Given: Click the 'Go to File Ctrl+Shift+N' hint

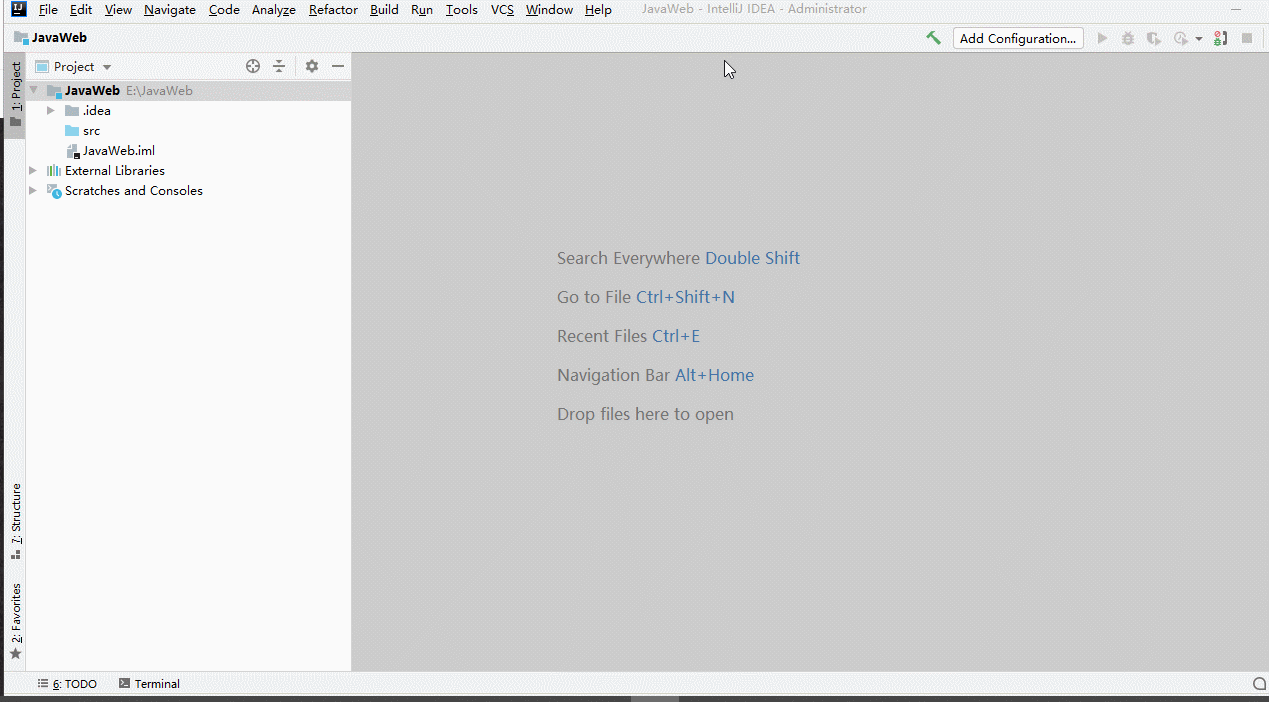Looking at the screenshot, I should point(646,297).
